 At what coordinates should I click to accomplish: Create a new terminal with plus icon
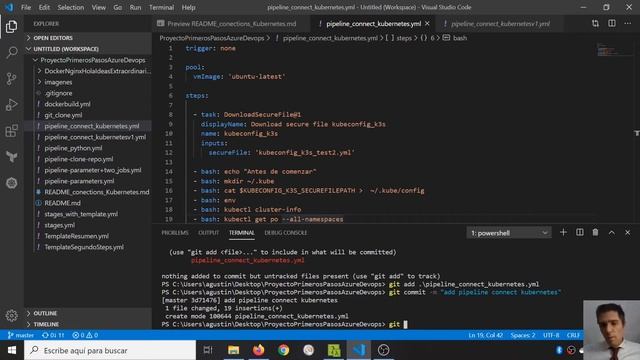coord(563,233)
